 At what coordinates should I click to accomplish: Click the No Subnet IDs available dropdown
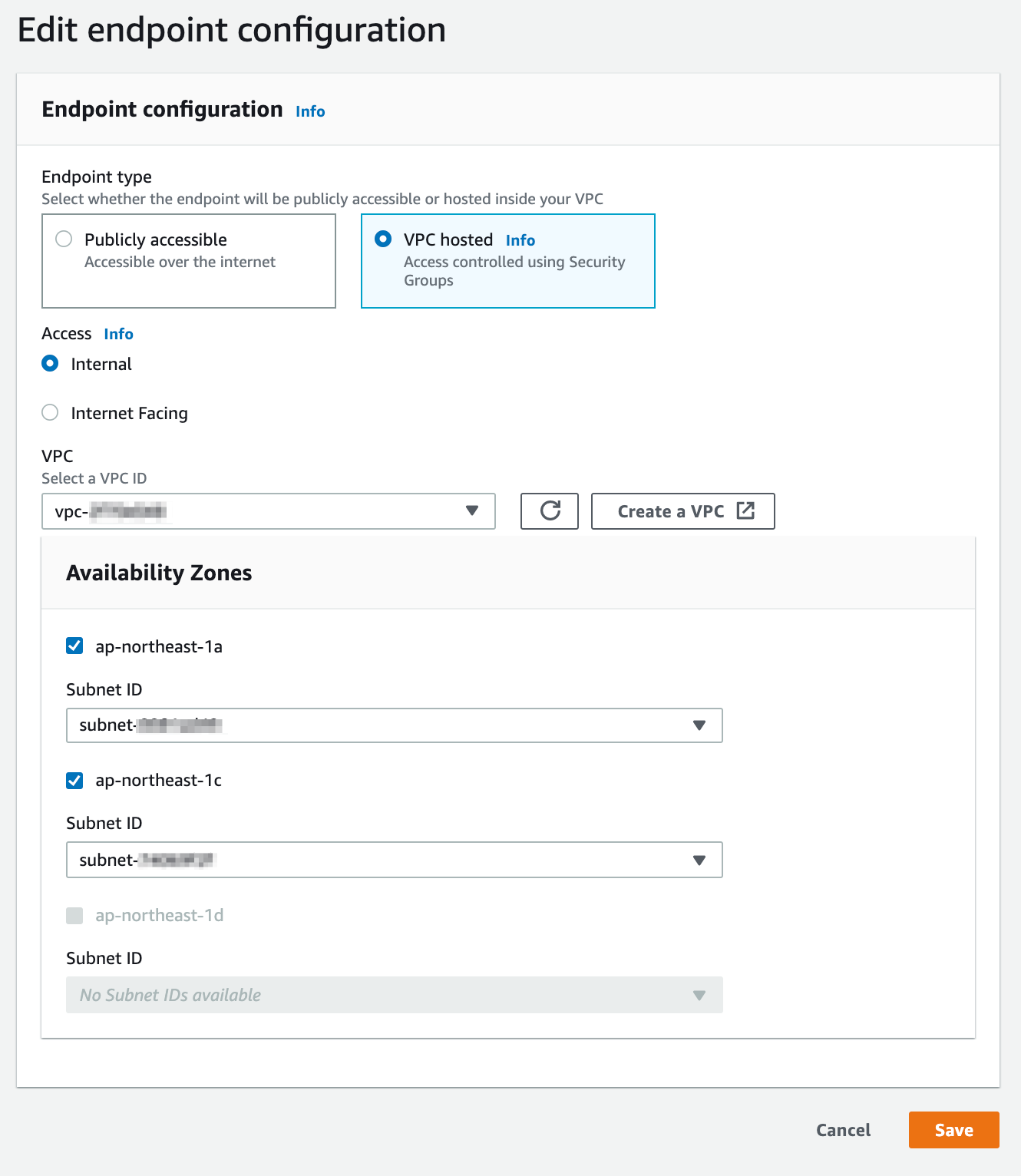pyautogui.click(x=394, y=995)
